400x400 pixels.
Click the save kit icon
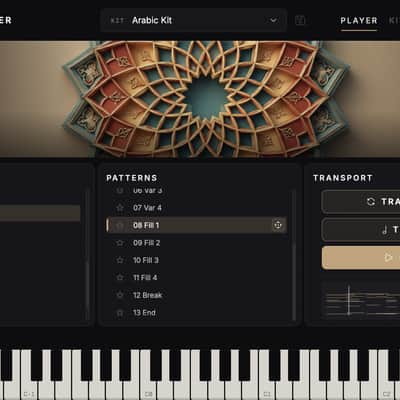coord(300,20)
